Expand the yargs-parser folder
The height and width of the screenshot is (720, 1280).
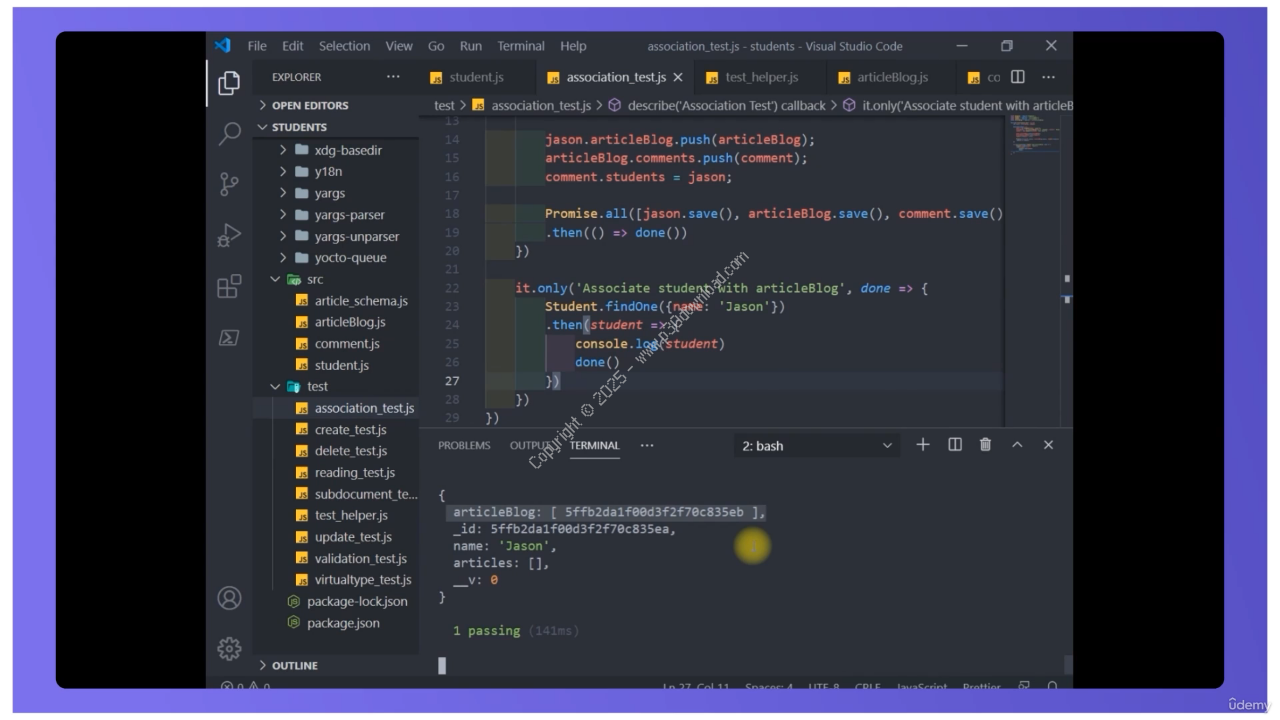pyautogui.click(x=336, y=214)
